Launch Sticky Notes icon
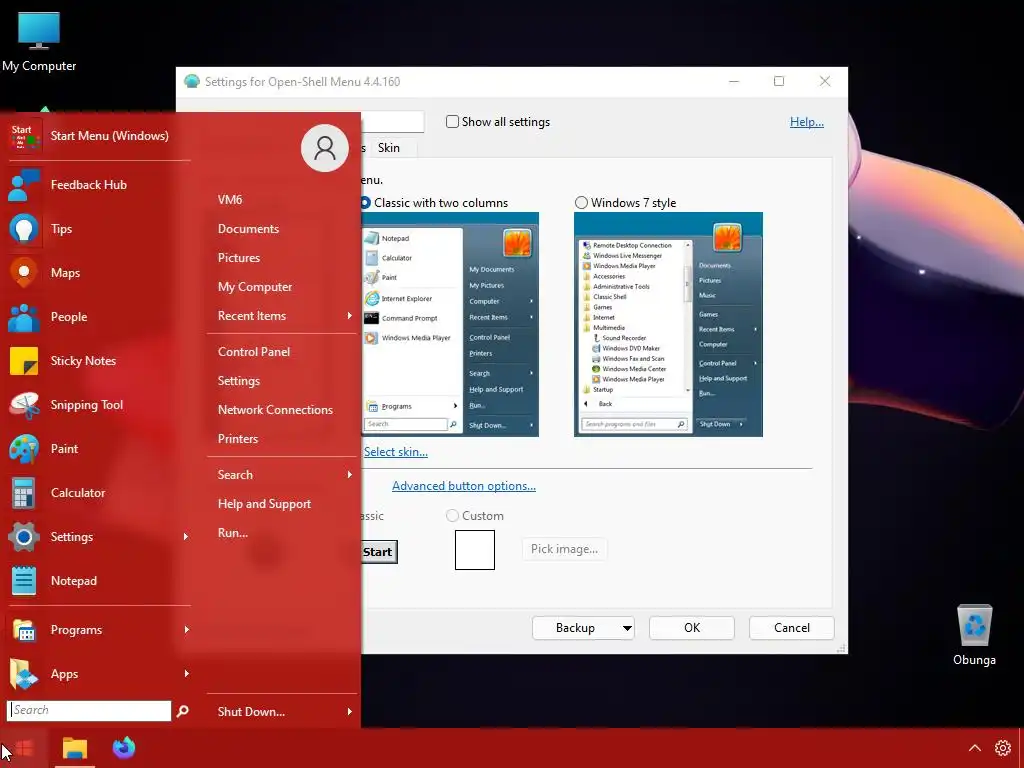This screenshot has width=1024, height=768. (25, 360)
